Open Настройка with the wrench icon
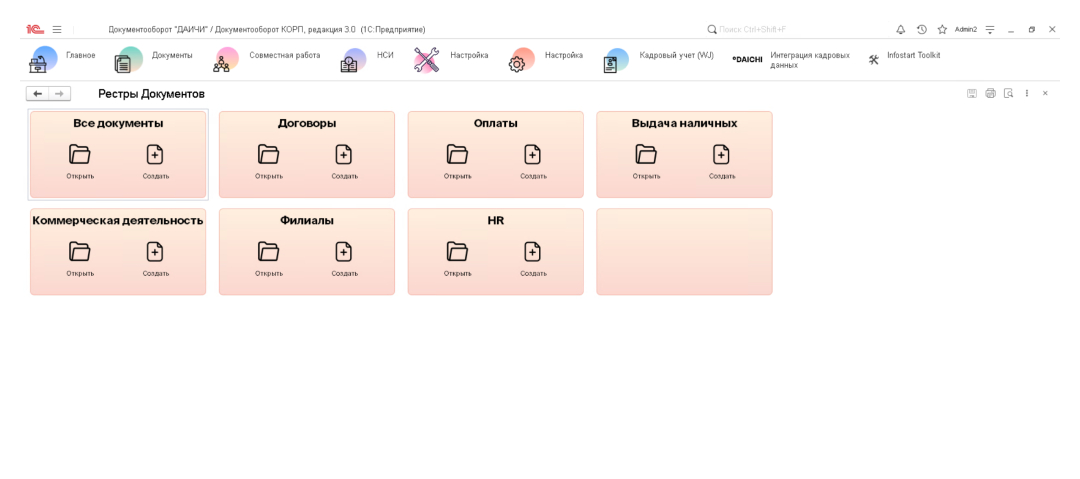 [451, 59]
